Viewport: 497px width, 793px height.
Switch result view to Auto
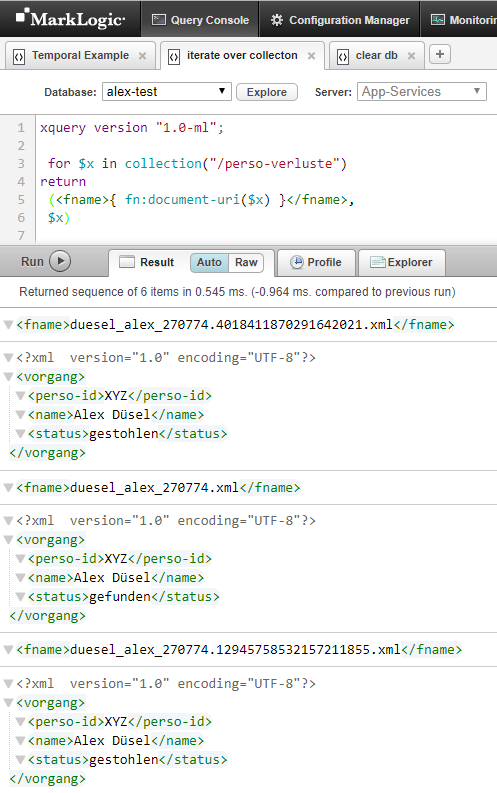pos(209,262)
